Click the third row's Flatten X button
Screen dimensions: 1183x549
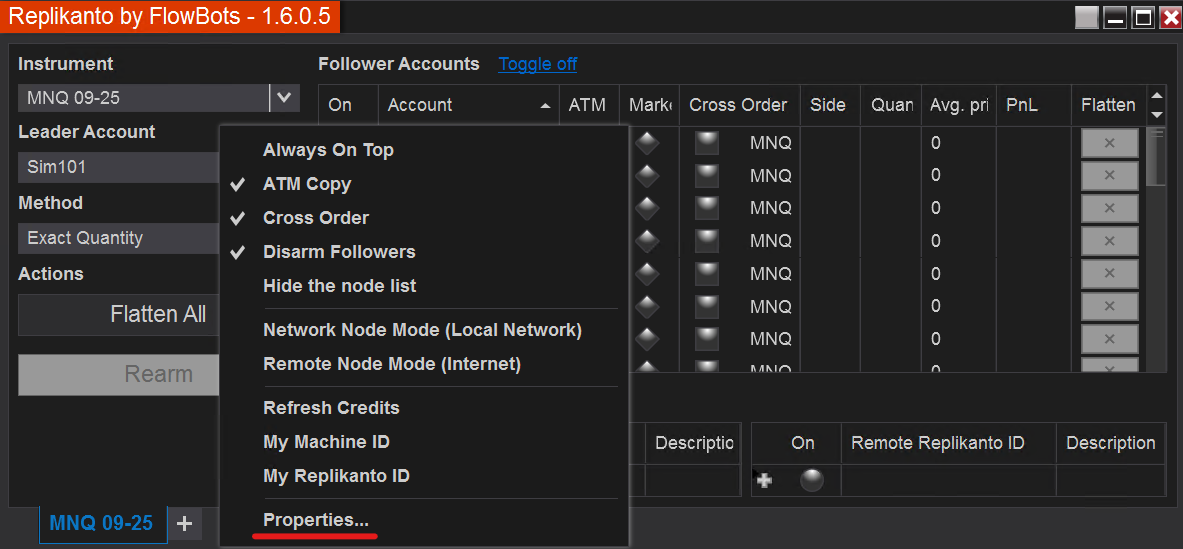point(1109,208)
